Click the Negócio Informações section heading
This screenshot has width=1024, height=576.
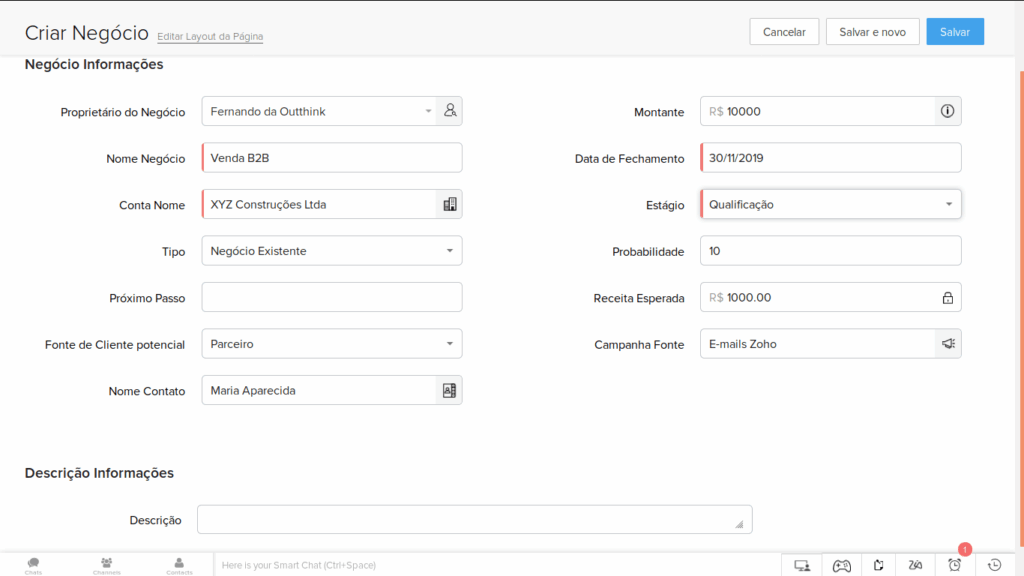point(94,64)
